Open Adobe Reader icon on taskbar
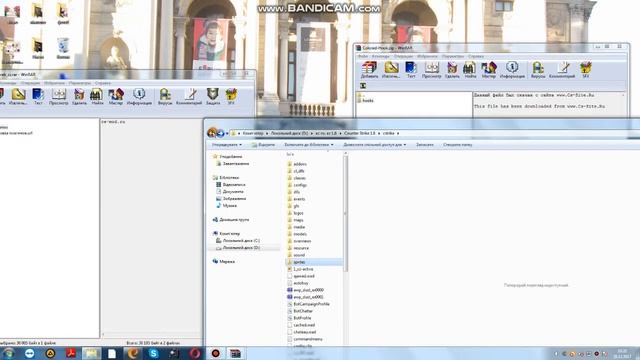 (x=71, y=353)
